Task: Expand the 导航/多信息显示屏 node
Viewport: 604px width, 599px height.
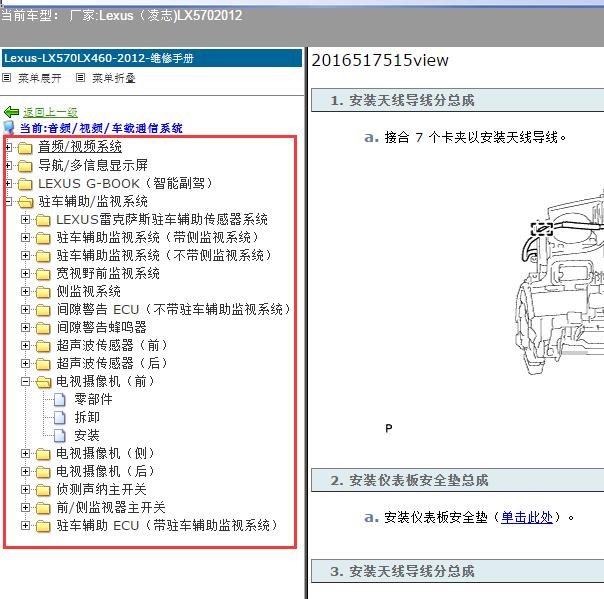Action: point(8,165)
